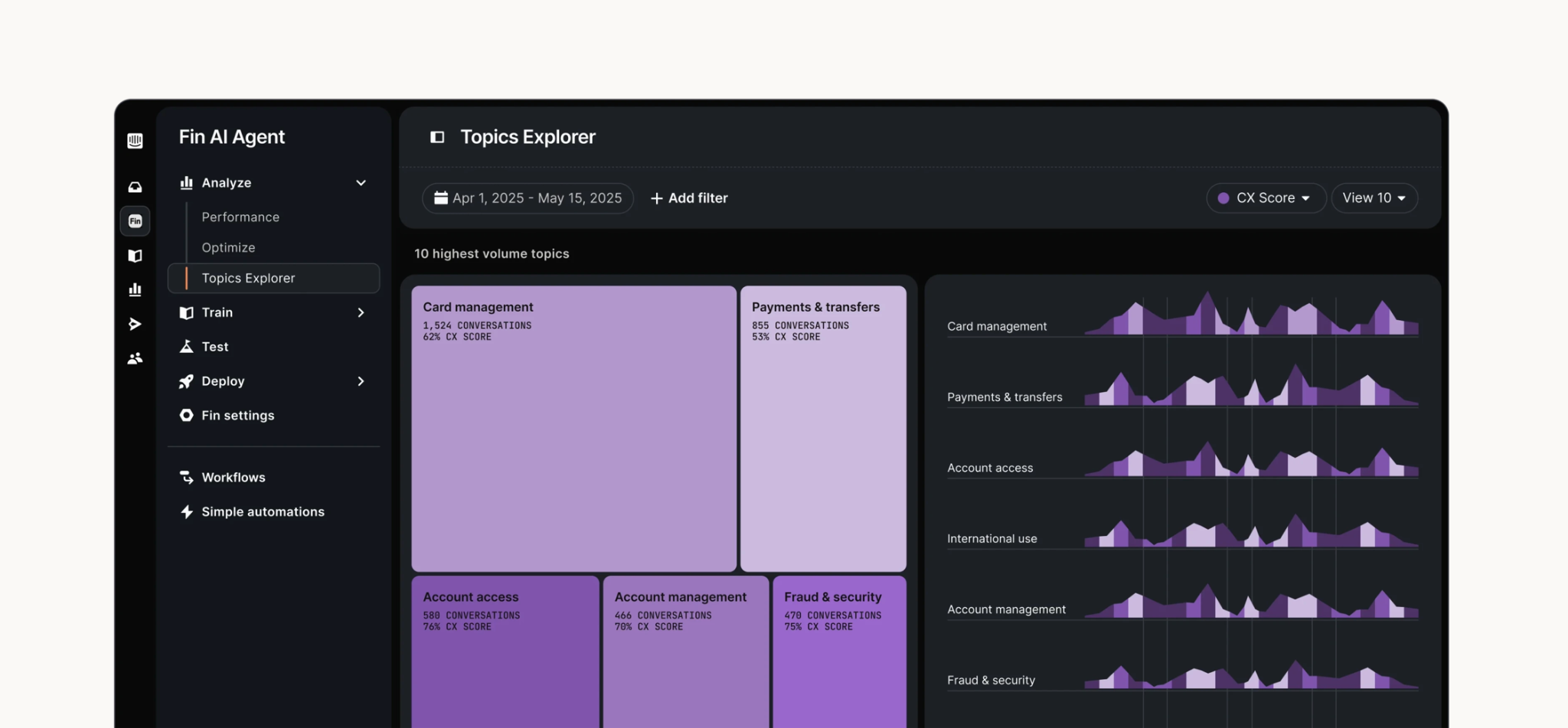Viewport: 1568px width, 728px height.
Task: Open the Reports bar chart rail icon
Action: coord(135,289)
